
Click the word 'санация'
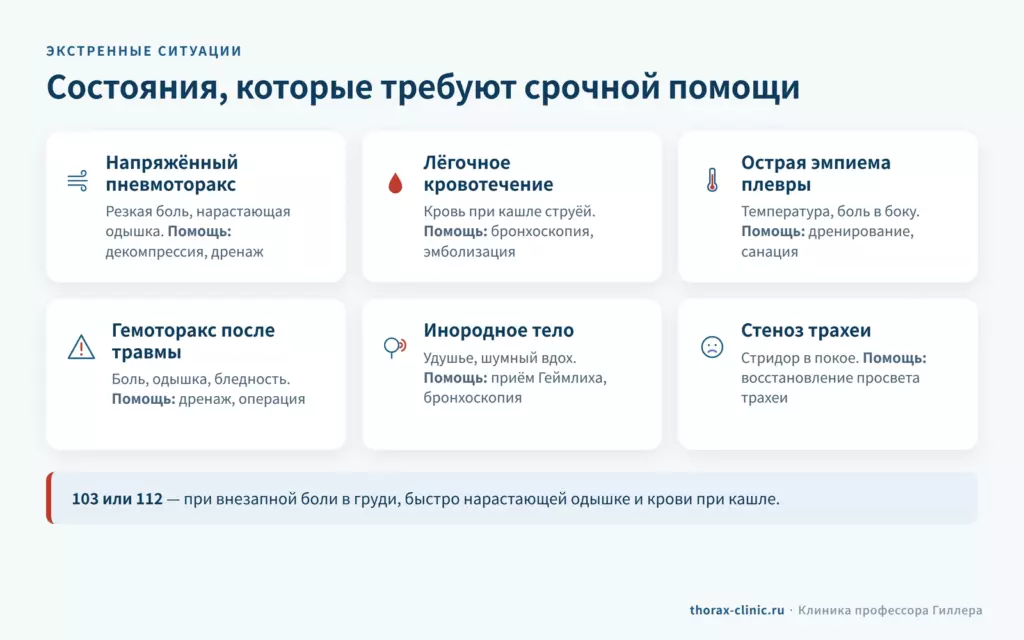pos(769,251)
